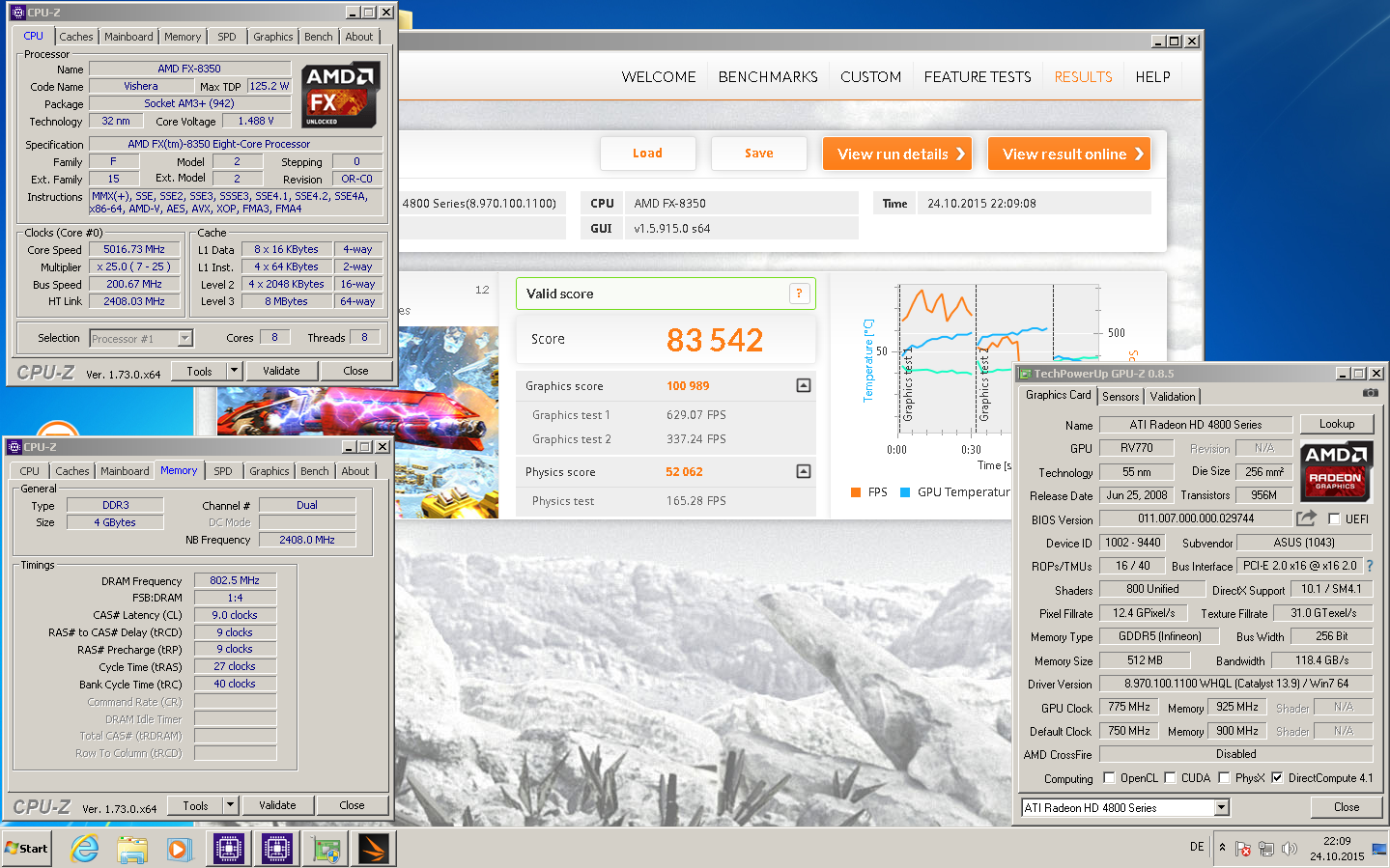The height and width of the screenshot is (868, 1390).
Task: Collapse the Graphics score section
Action: click(804, 385)
